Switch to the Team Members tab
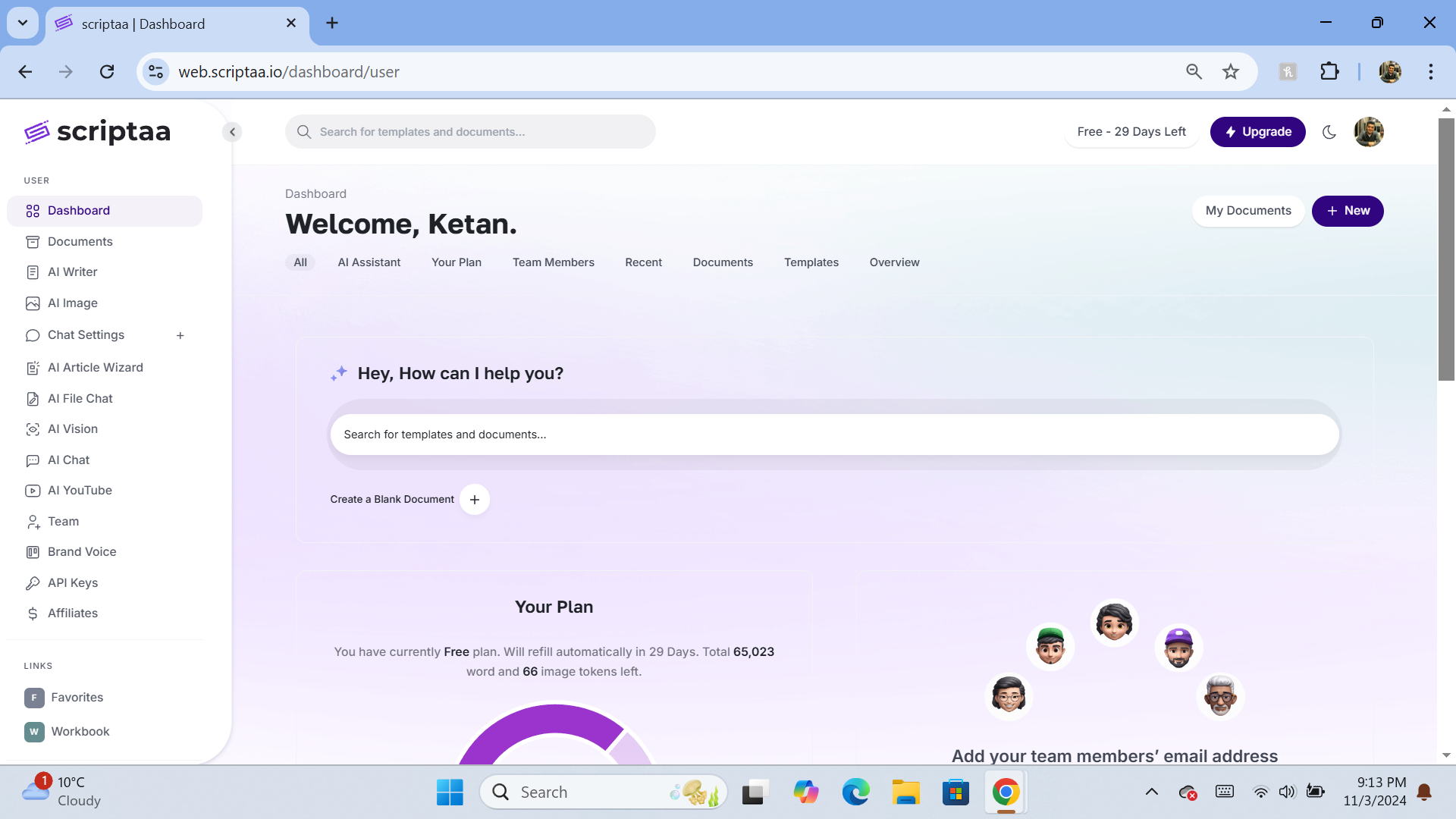The height and width of the screenshot is (819, 1456). coord(553,262)
